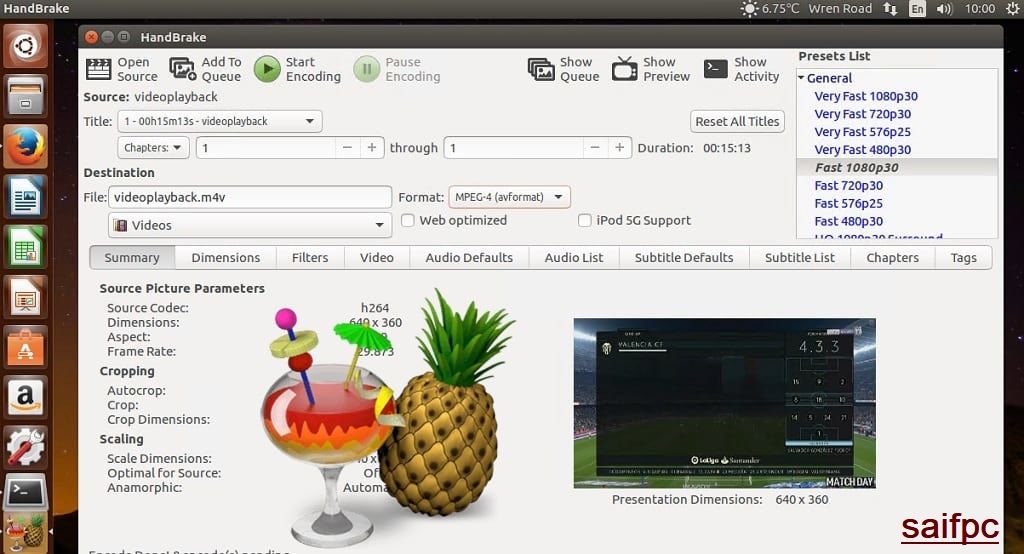Click the Show Preview TV icon
Screen dimensions: 1024x554
coord(624,69)
